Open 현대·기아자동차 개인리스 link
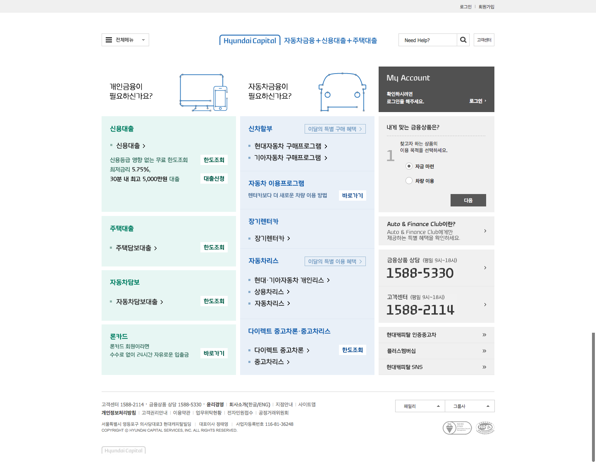 tap(292, 280)
